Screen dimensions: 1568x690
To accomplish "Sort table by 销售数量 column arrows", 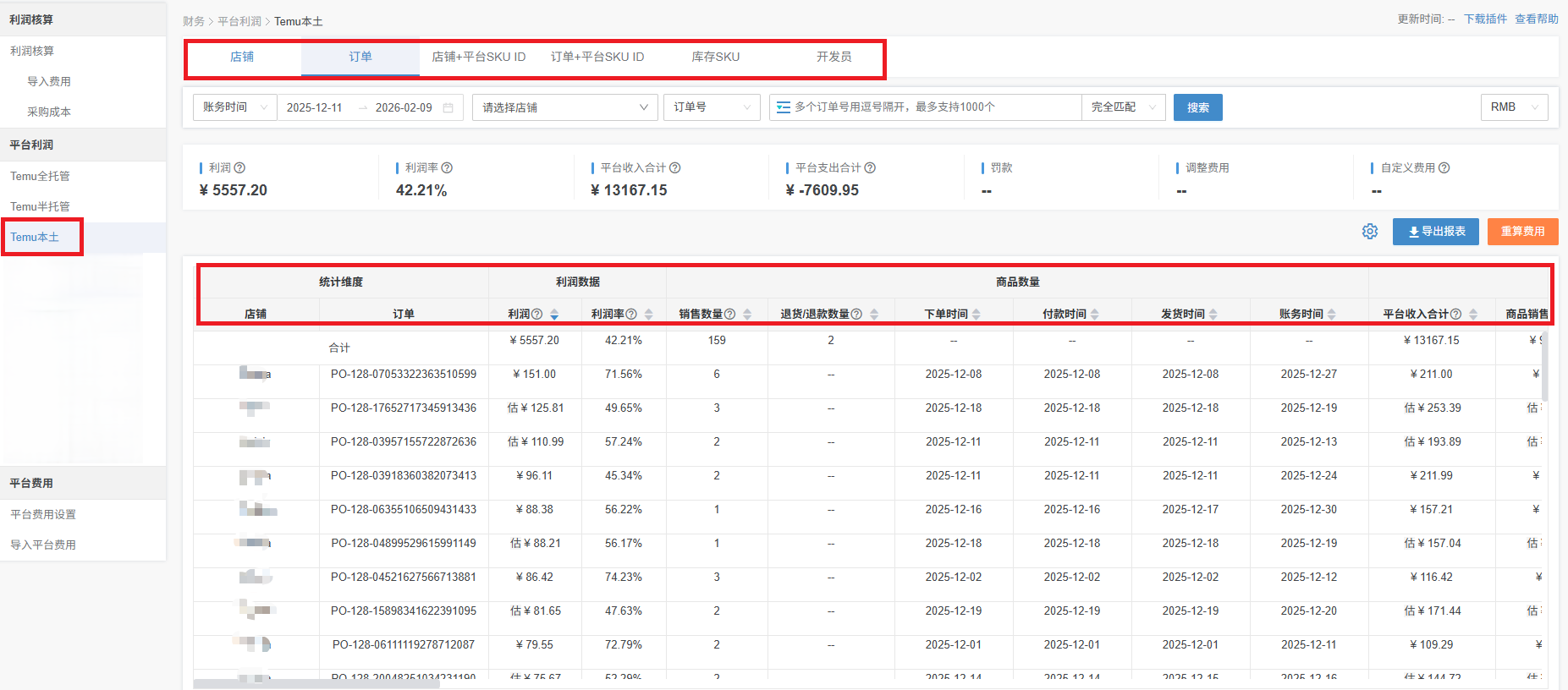I will (x=747, y=315).
